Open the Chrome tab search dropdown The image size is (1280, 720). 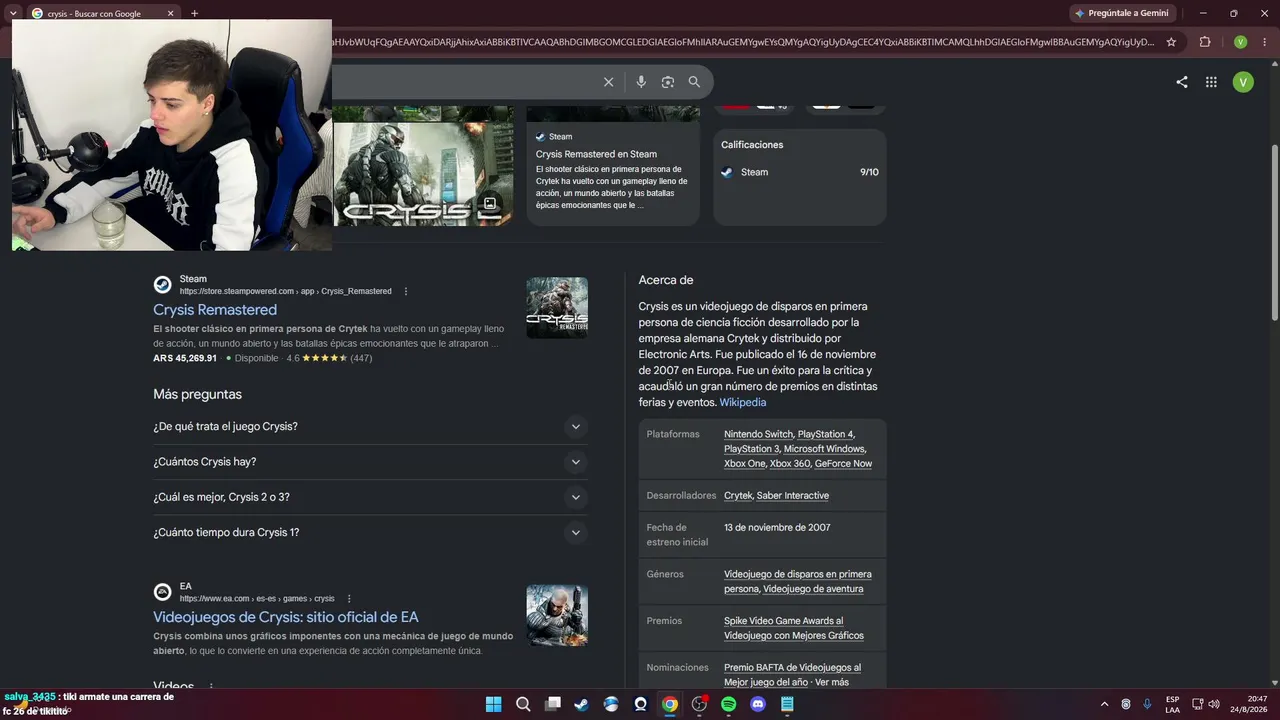click(13, 14)
